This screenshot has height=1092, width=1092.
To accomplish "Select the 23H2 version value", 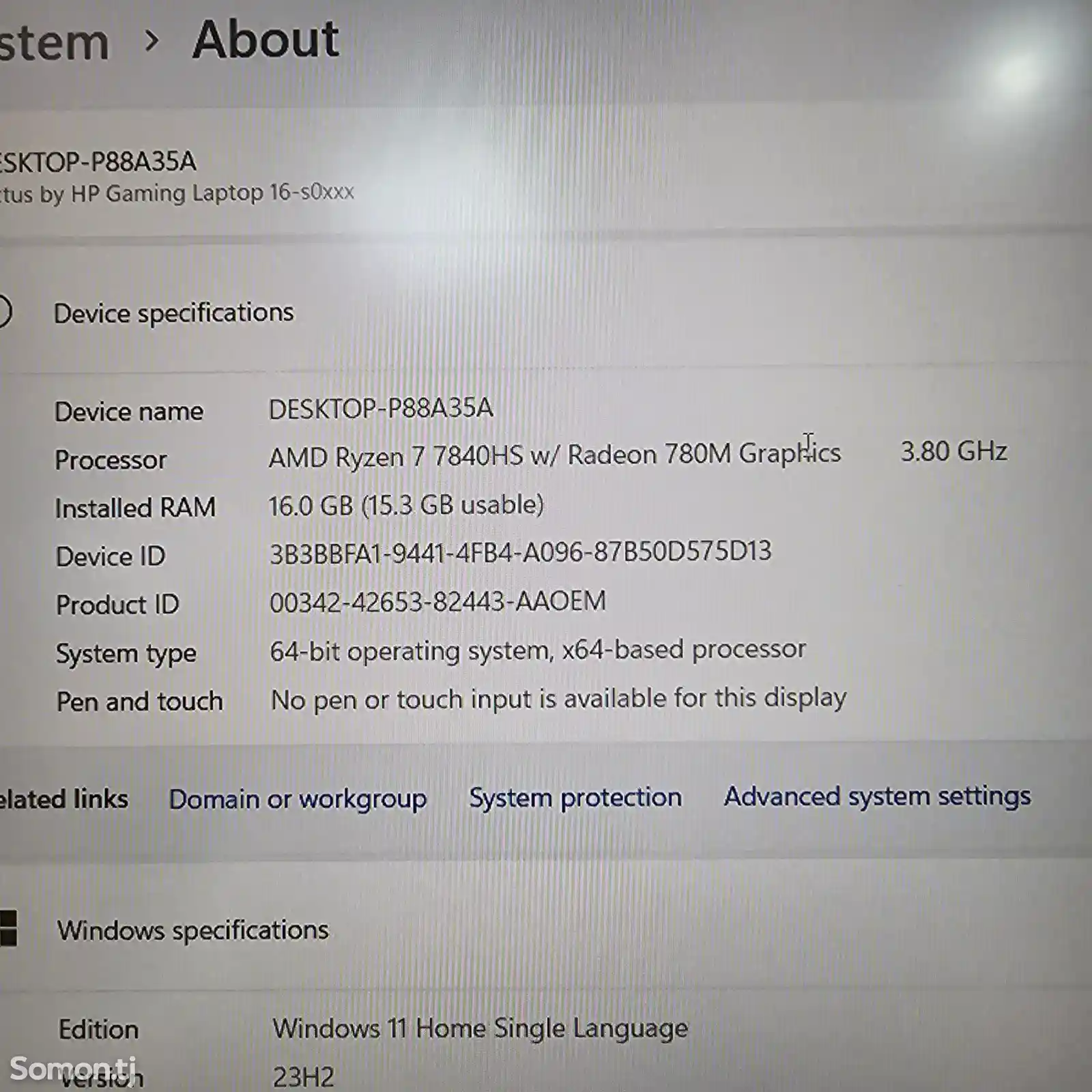I will [304, 1078].
